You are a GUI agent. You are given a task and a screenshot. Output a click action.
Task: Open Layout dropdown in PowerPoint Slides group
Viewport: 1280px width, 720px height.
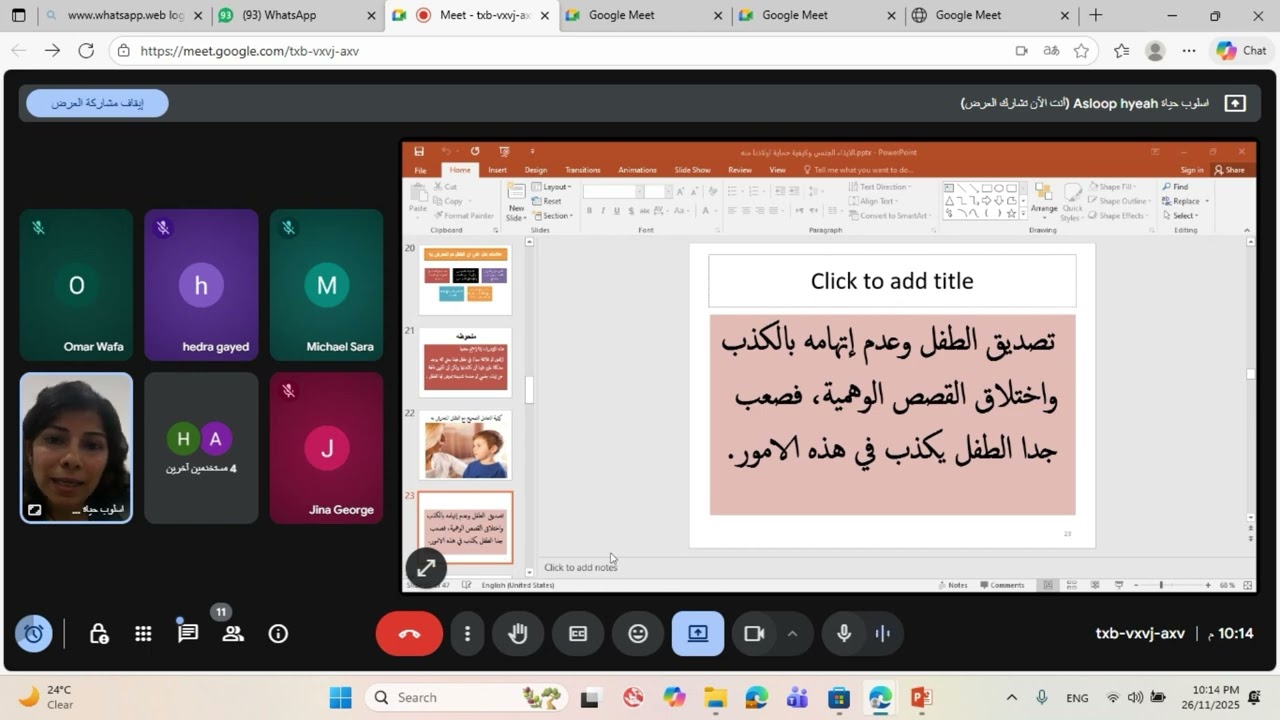point(551,187)
